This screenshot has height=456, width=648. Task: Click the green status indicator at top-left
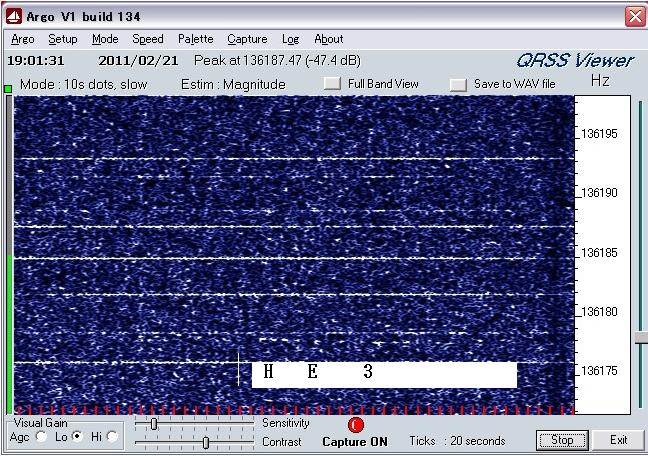pyautogui.click(x=8, y=89)
